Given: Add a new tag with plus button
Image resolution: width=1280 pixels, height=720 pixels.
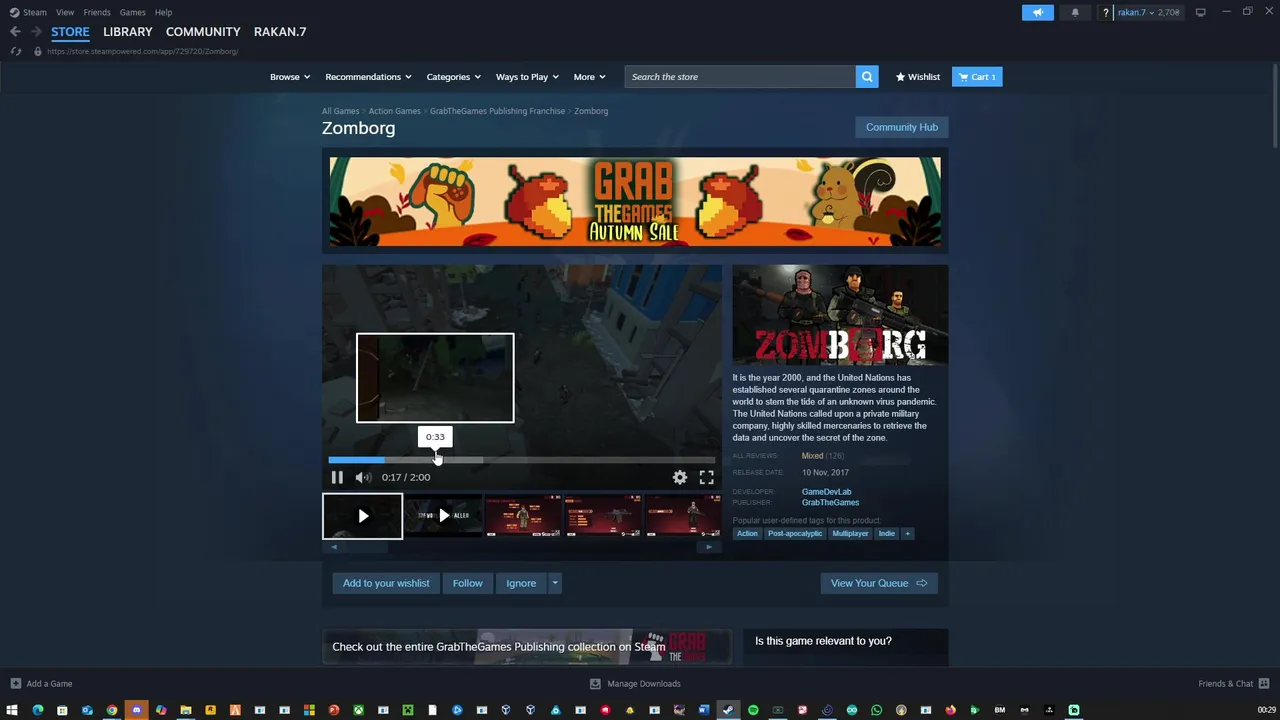Looking at the screenshot, I should [907, 533].
